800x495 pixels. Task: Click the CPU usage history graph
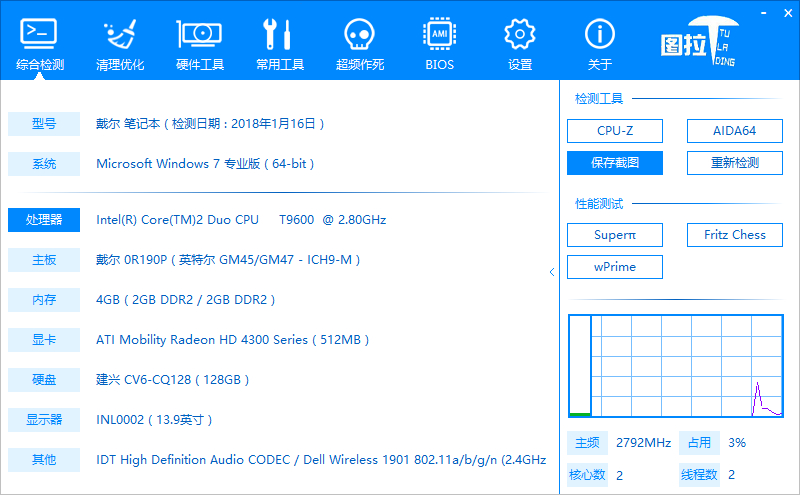[x=687, y=366]
